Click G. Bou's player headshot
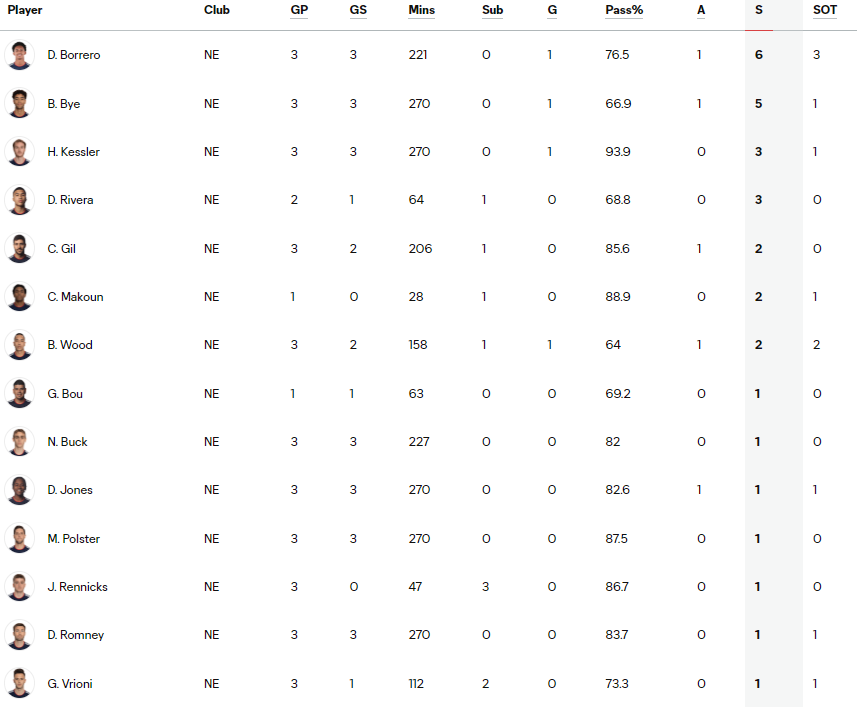 (20, 393)
